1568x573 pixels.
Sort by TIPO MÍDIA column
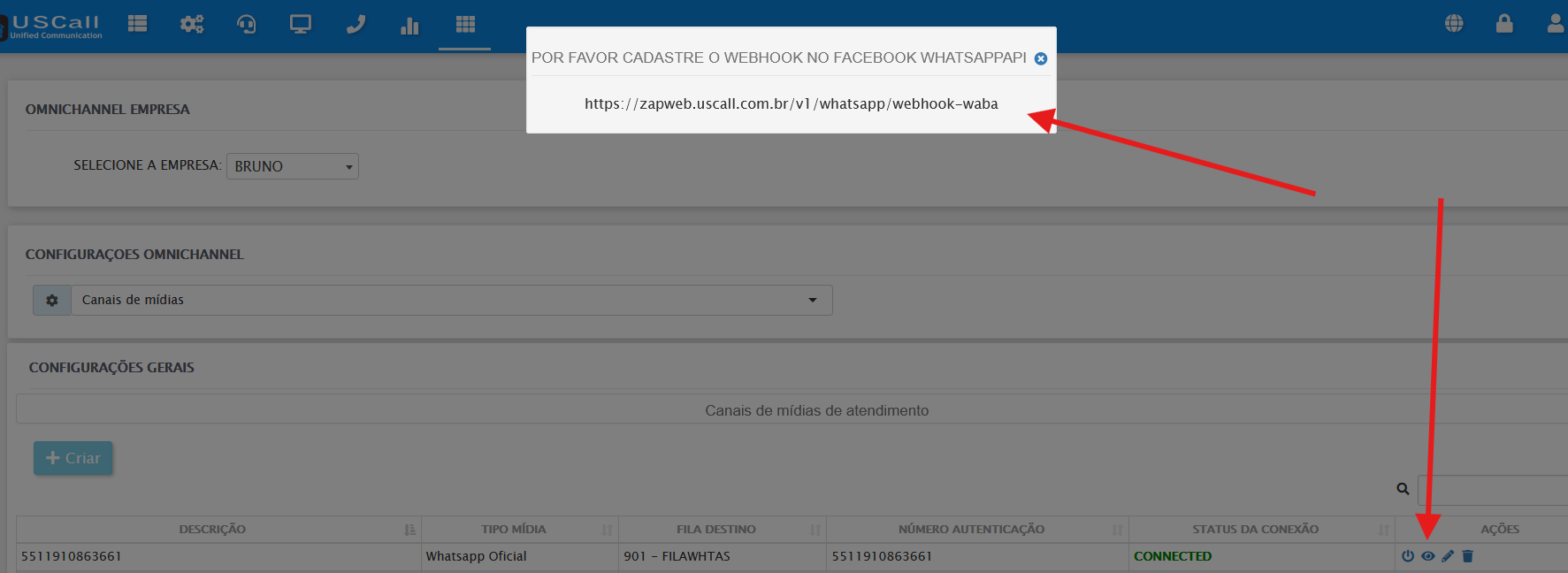pos(520,529)
